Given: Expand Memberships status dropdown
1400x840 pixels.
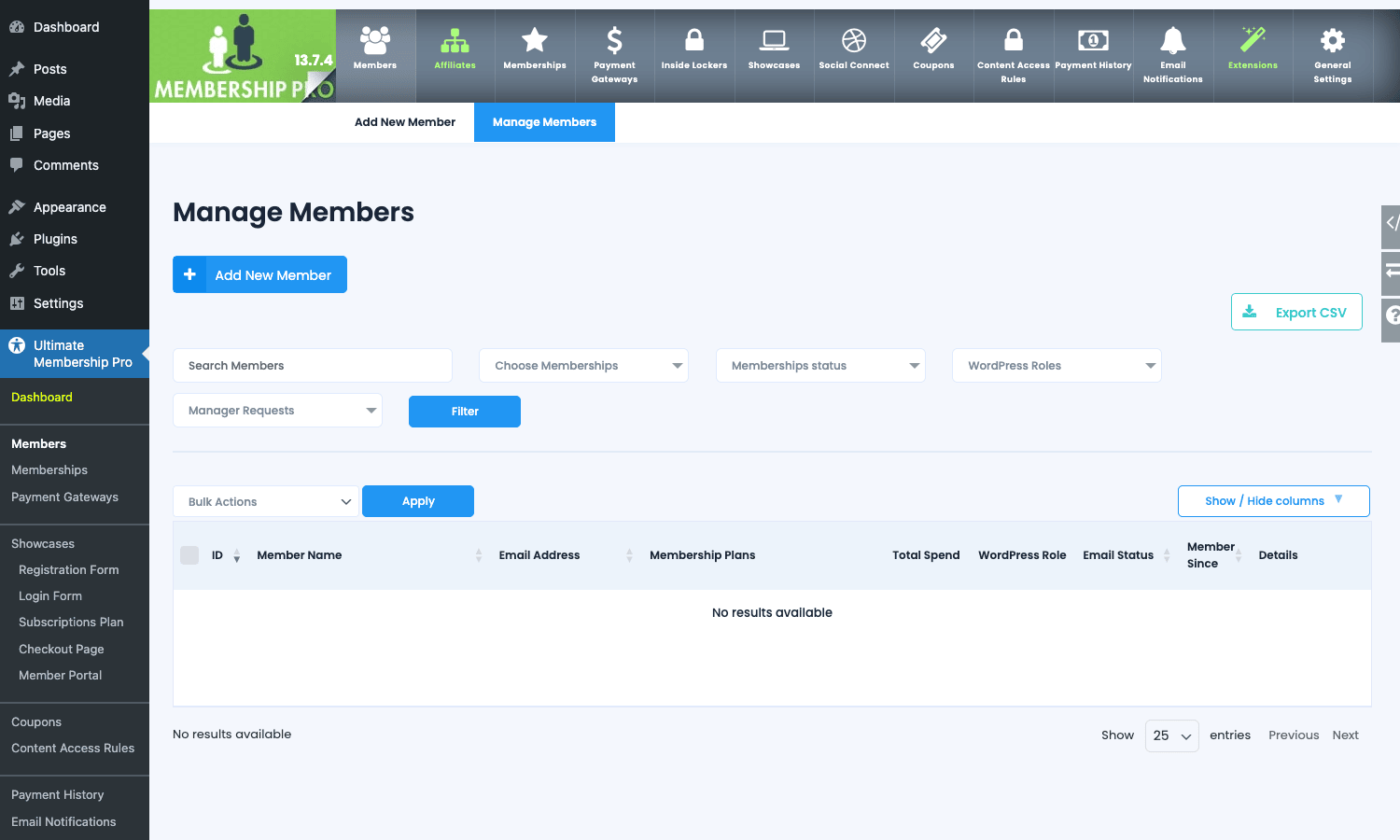Looking at the screenshot, I should pyautogui.click(x=820, y=366).
